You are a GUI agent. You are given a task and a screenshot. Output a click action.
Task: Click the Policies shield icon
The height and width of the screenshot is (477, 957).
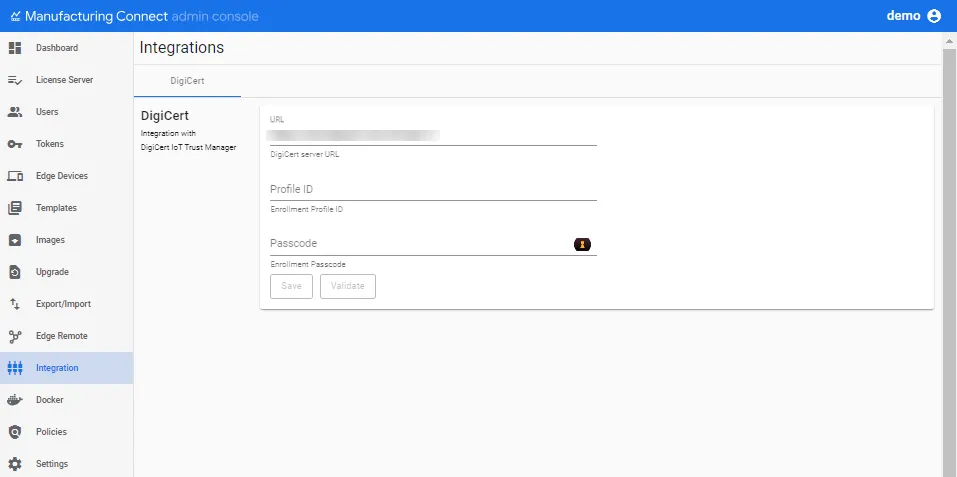[x=15, y=432]
